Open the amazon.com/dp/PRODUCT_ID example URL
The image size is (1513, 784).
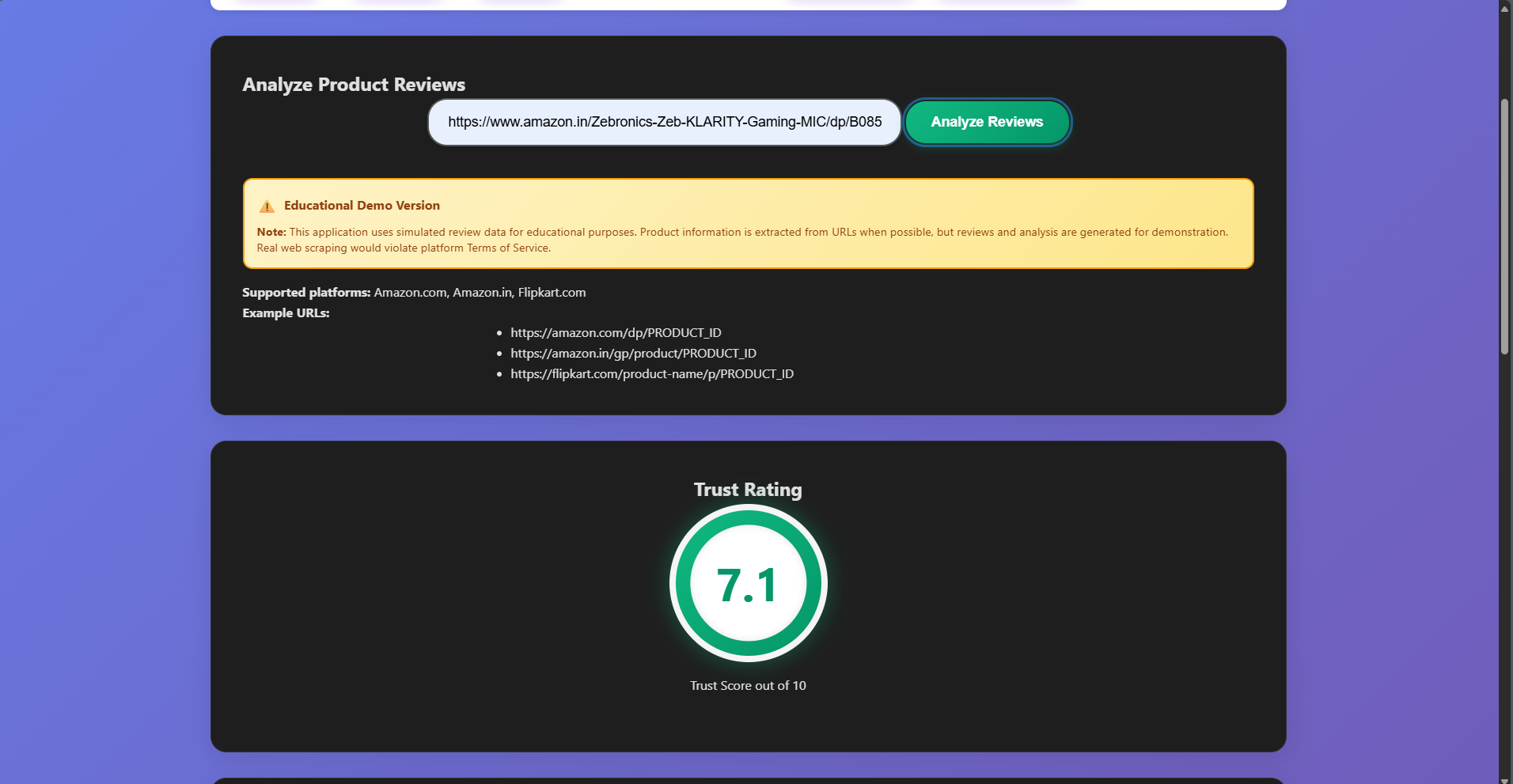[616, 332]
